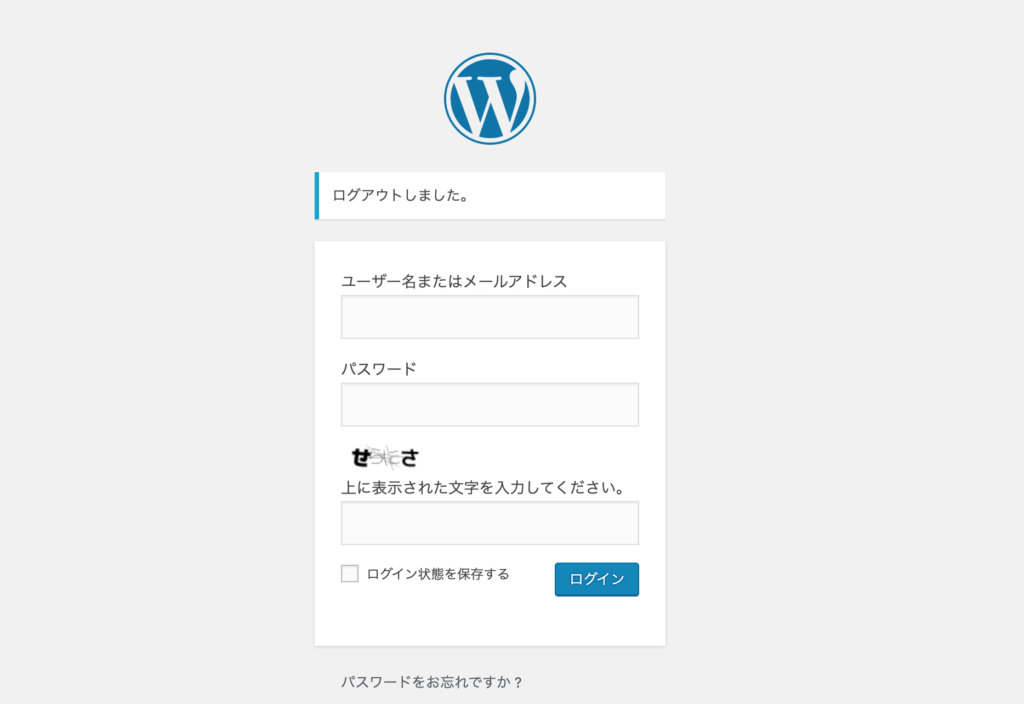
Task: Click the distorted gray characters in captcha
Action: pos(385,457)
